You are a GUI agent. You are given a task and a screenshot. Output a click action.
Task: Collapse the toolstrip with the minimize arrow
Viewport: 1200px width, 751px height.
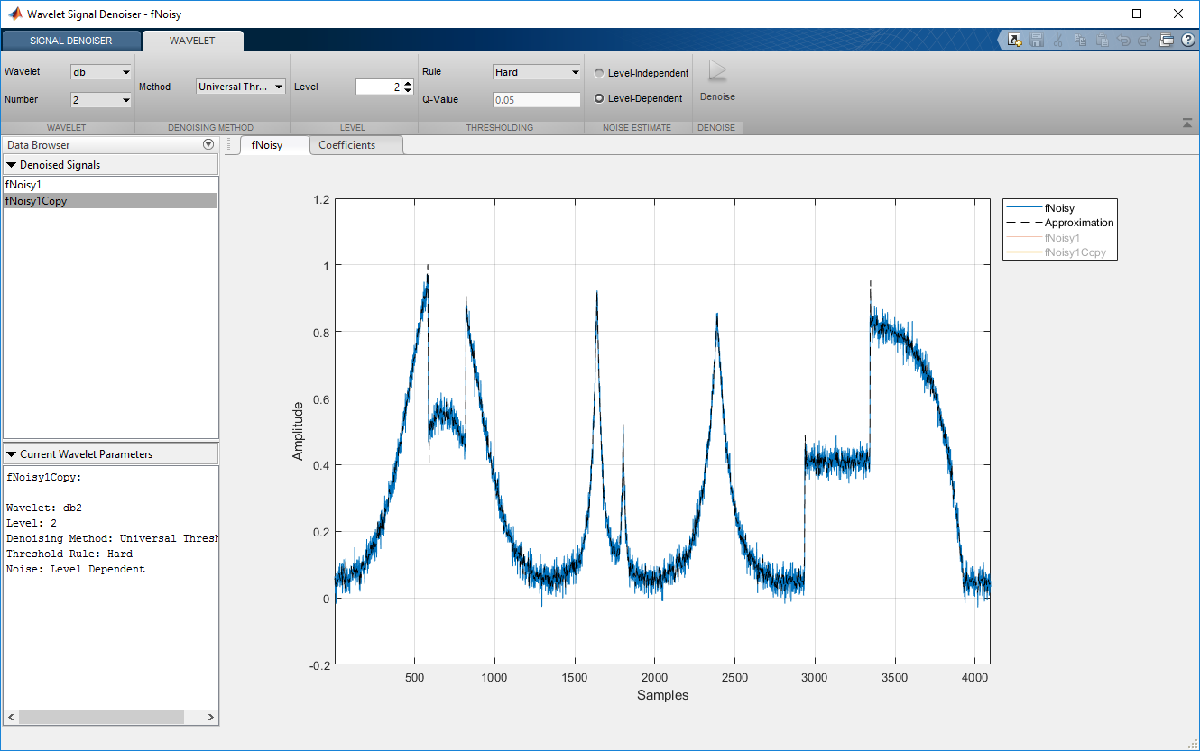pyautogui.click(x=1187, y=123)
